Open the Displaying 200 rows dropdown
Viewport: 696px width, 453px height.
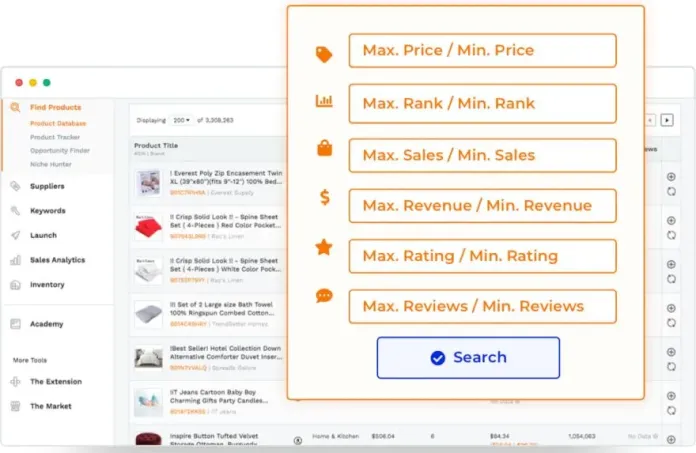click(x=182, y=120)
